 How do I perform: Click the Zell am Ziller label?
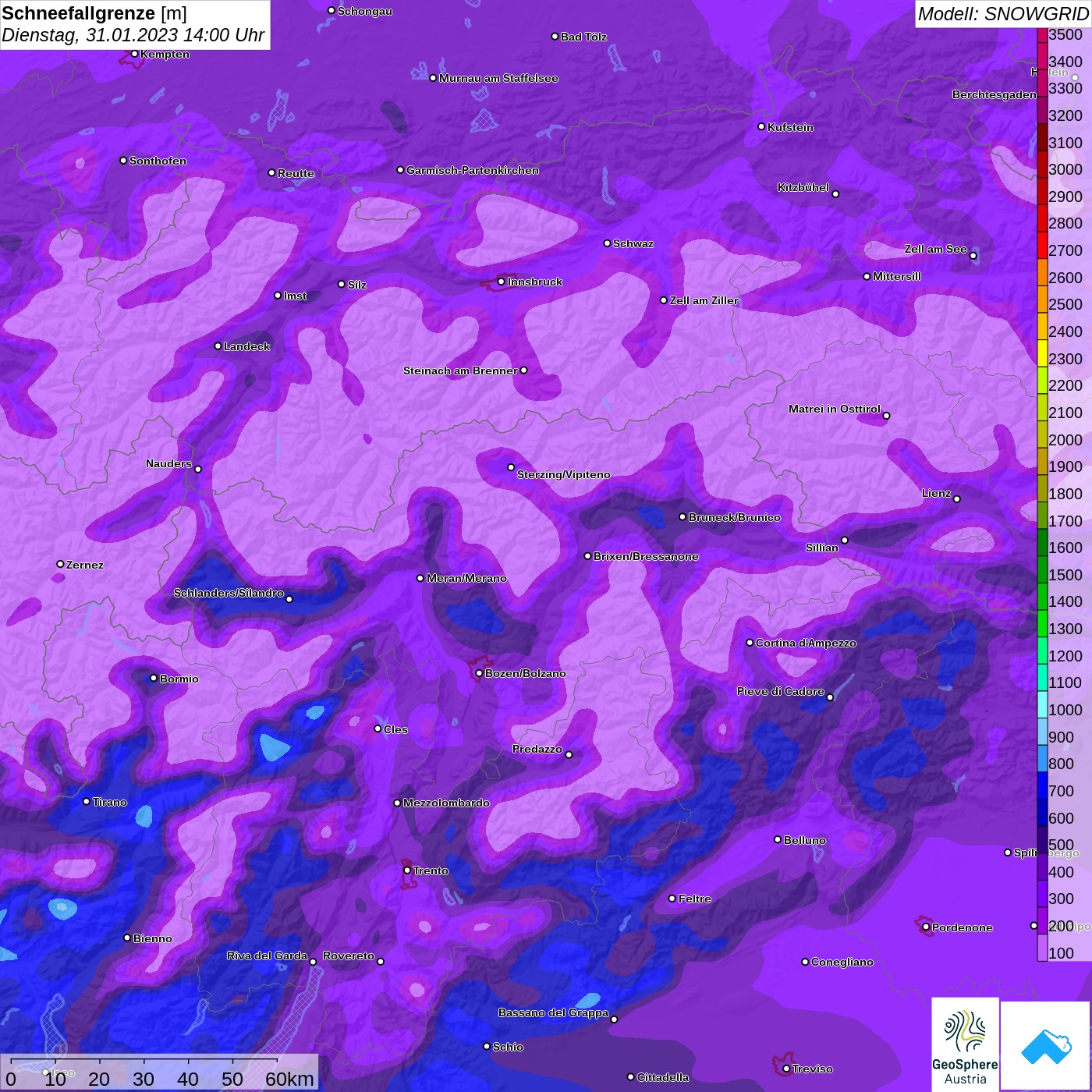[x=704, y=300]
